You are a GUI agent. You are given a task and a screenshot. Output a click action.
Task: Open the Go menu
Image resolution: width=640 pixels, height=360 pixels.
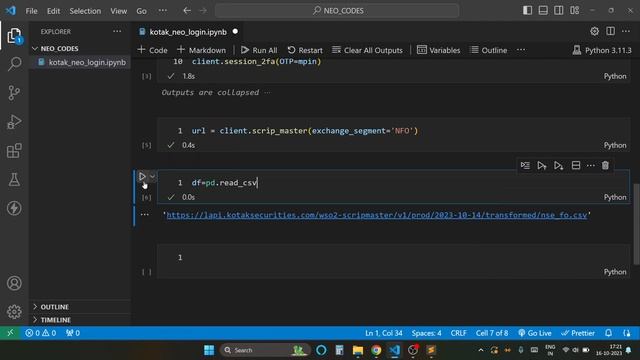click(141, 11)
